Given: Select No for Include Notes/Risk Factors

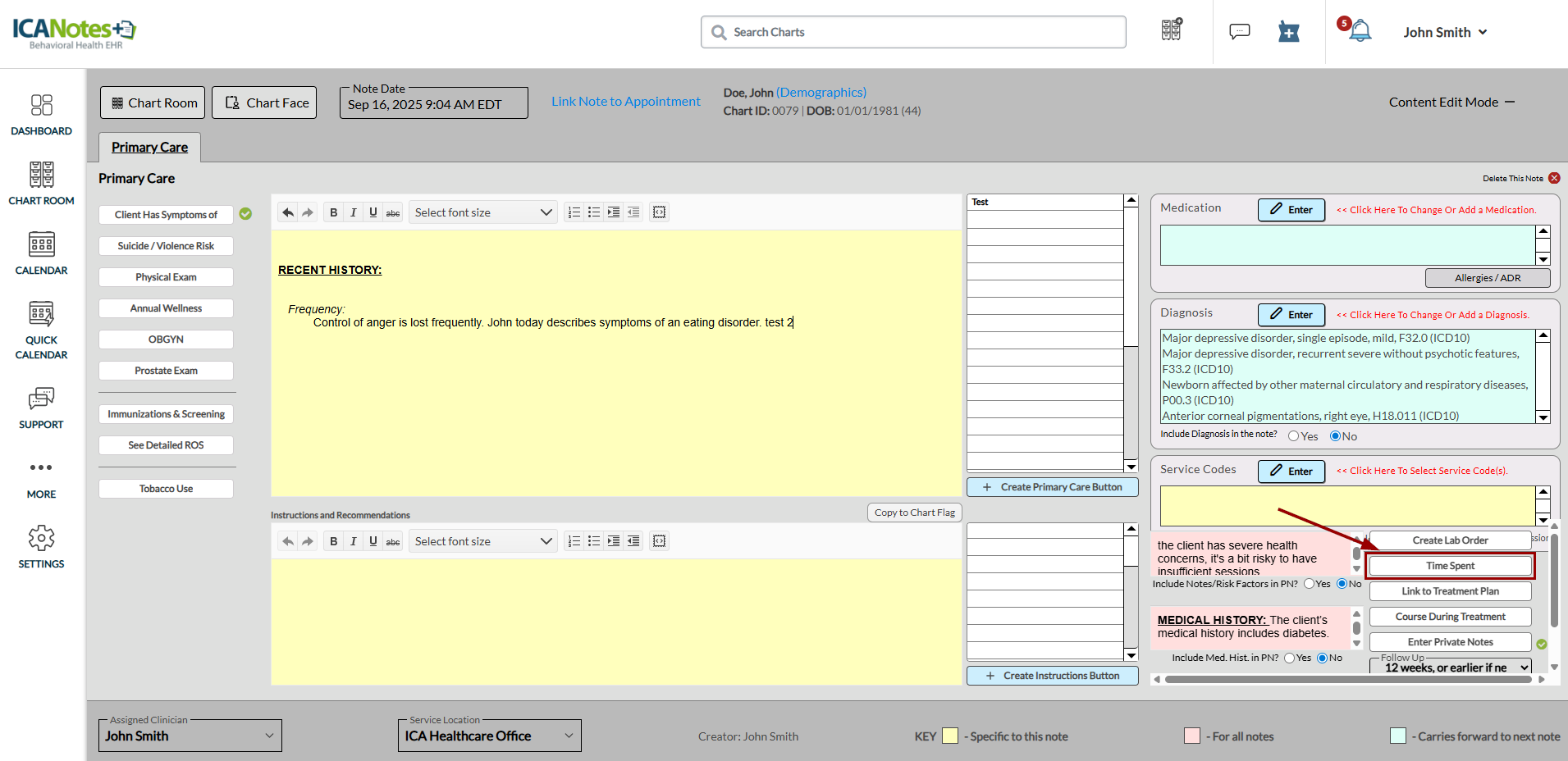Looking at the screenshot, I should tap(1342, 584).
